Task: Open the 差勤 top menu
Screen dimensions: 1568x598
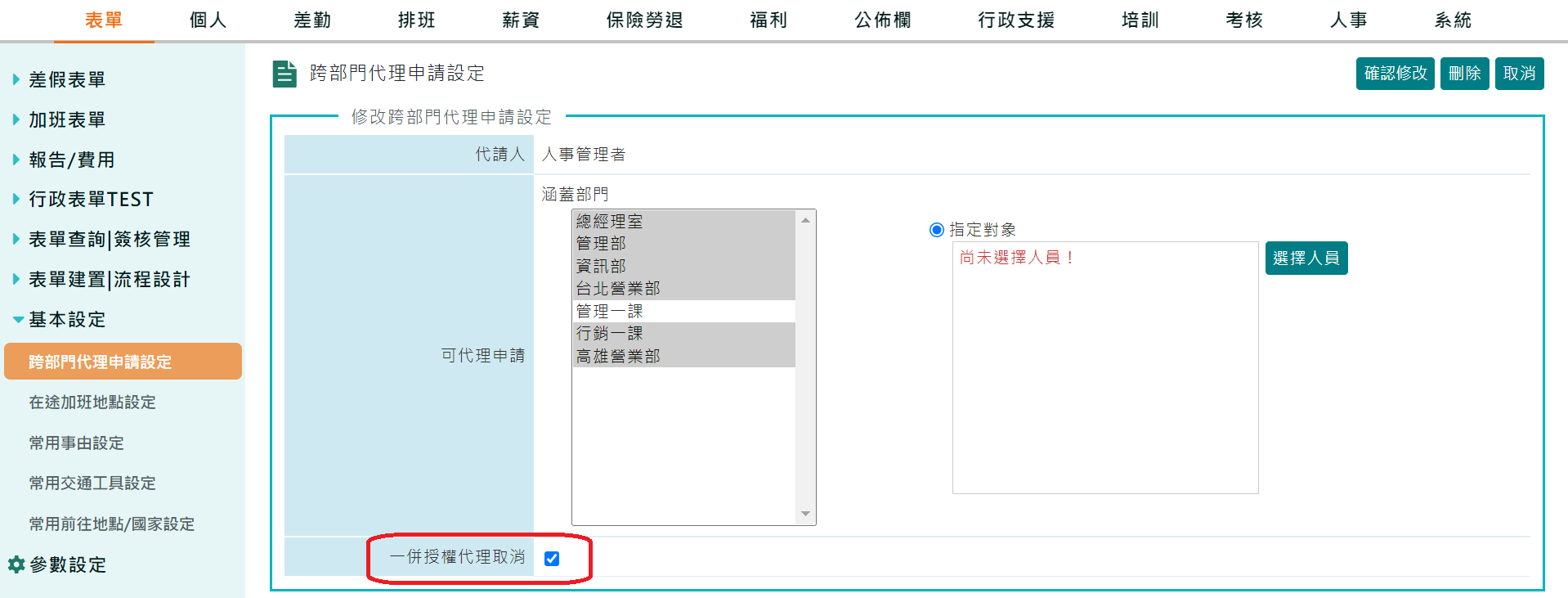Action: (x=312, y=20)
